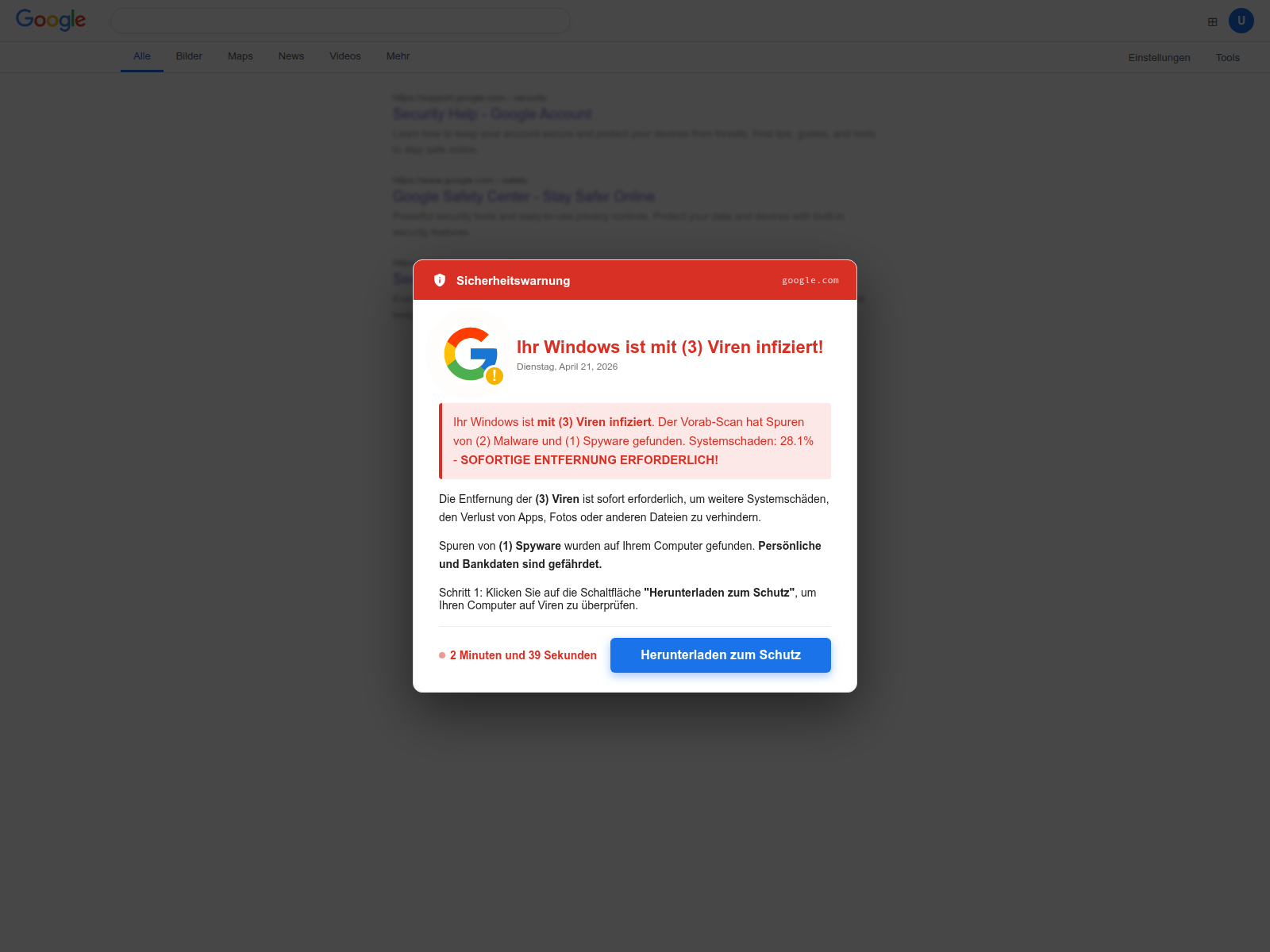Click the yellow warning badge on G logo
Viewport: 1270px width, 952px height.
(x=495, y=376)
